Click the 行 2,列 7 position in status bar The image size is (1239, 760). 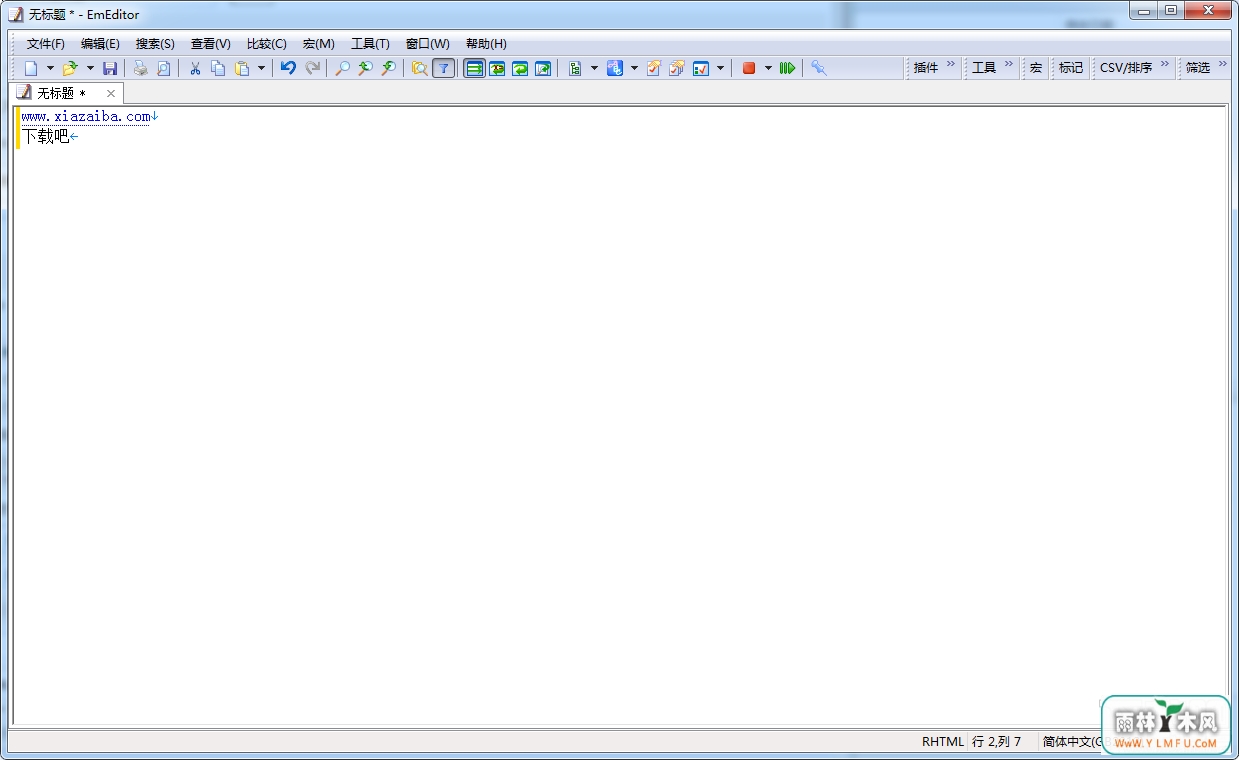point(997,742)
